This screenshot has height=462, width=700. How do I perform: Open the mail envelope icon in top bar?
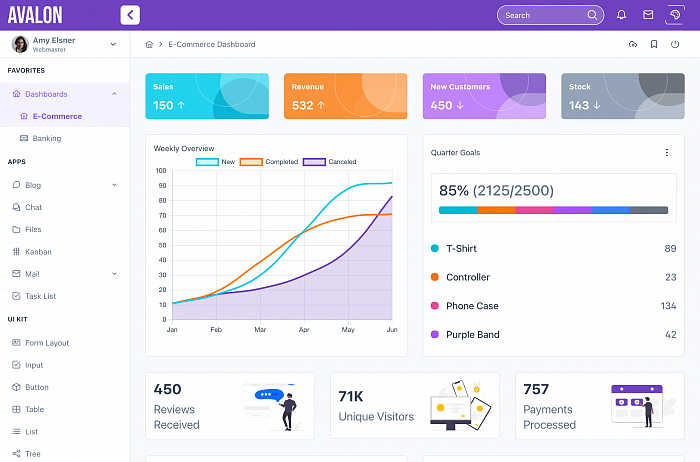(648, 15)
